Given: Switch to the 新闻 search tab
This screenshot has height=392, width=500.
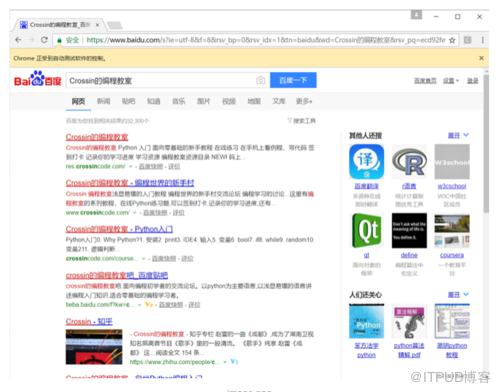Looking at the screenshot, I should coord(103,101).
